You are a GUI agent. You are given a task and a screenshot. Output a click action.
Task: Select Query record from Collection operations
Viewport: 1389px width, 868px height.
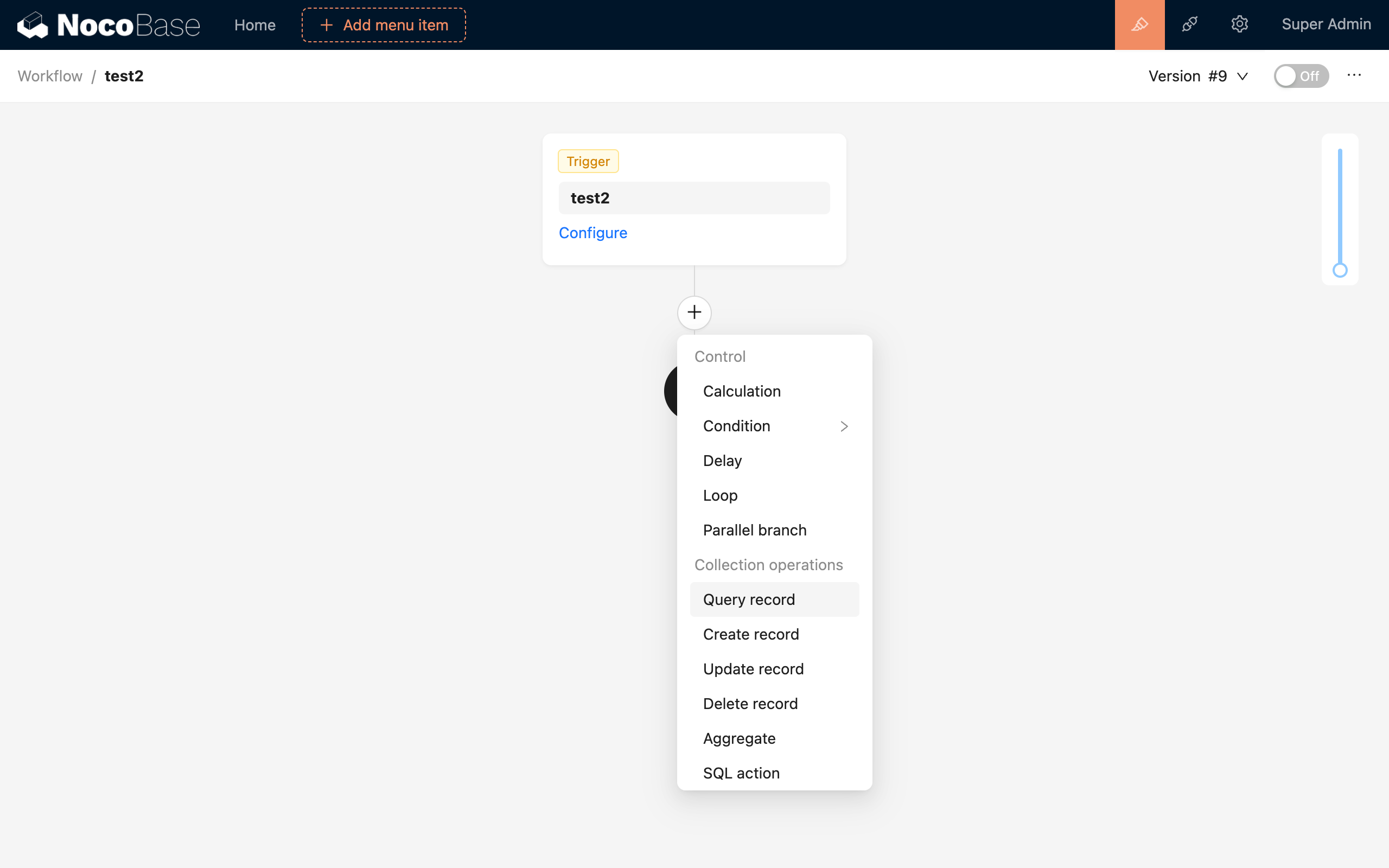(748, 599)
